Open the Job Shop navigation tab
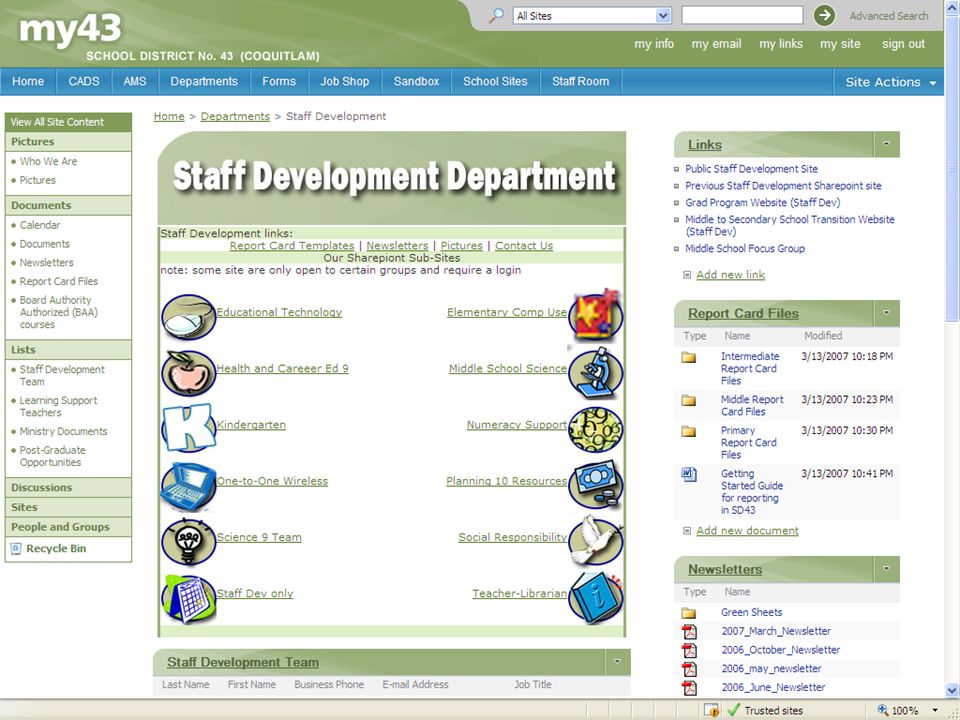This screenshot has width=960, height=720. tap(345, 81)
